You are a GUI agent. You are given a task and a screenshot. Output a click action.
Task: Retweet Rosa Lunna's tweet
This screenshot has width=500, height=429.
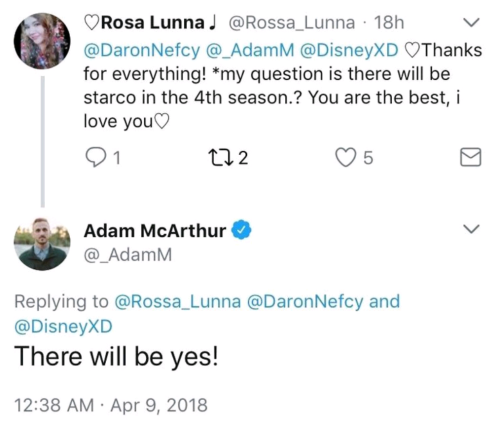[218, 158]
